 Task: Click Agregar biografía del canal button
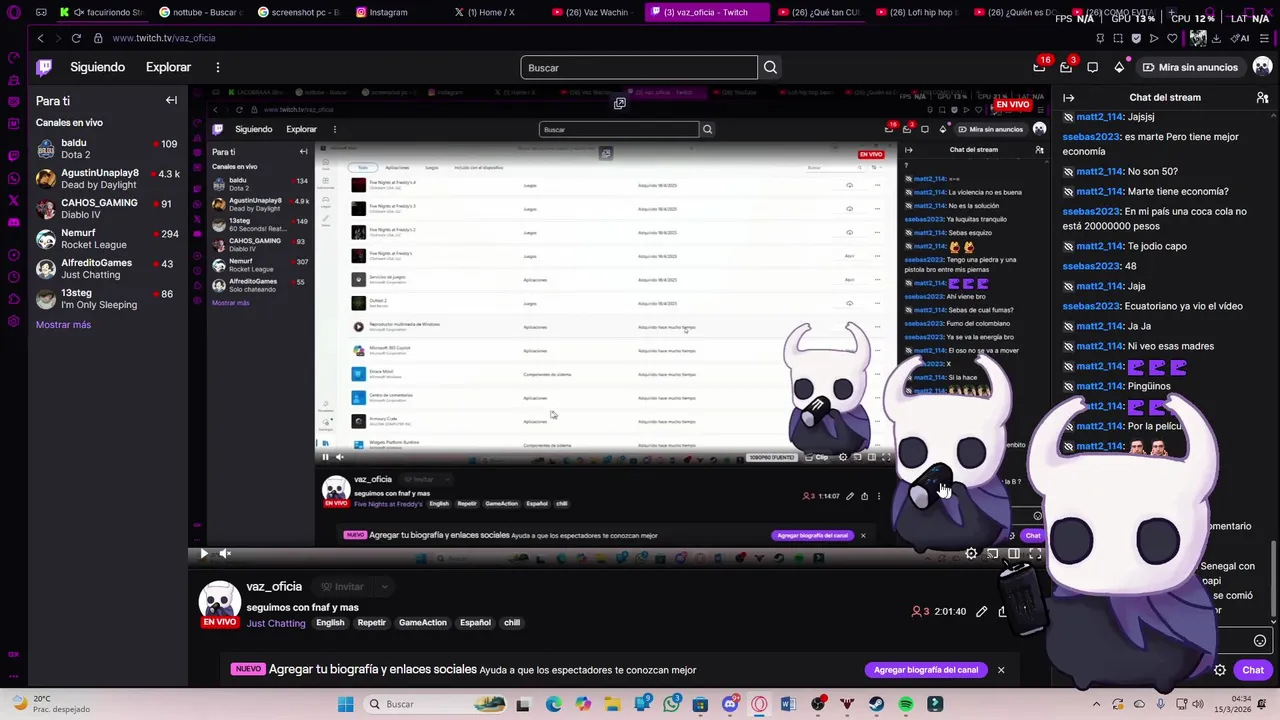pos(926,670)
